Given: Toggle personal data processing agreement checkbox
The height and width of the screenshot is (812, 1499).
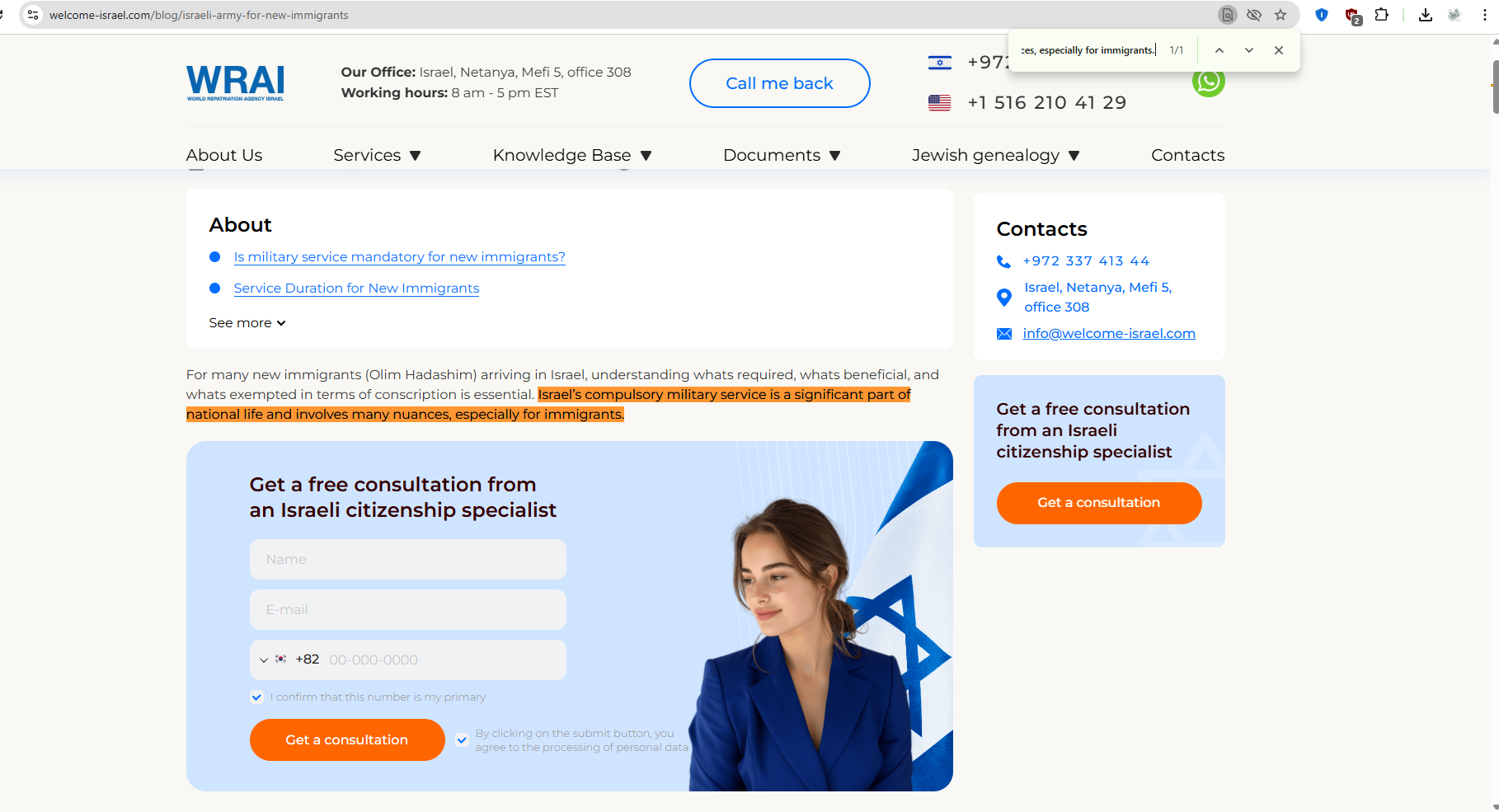Looking at the screenshot, I should [463, 740].
